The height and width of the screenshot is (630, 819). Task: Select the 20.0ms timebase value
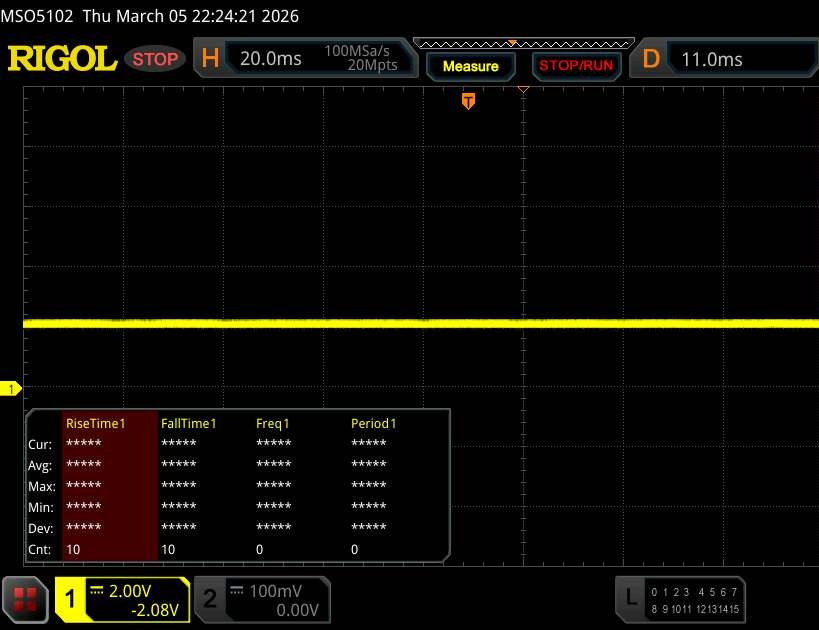(x=271, y=59)
